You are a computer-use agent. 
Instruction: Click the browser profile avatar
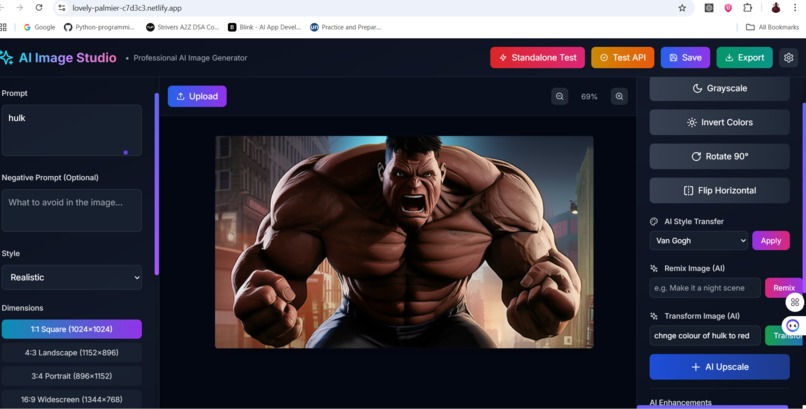tap(776, 8)
